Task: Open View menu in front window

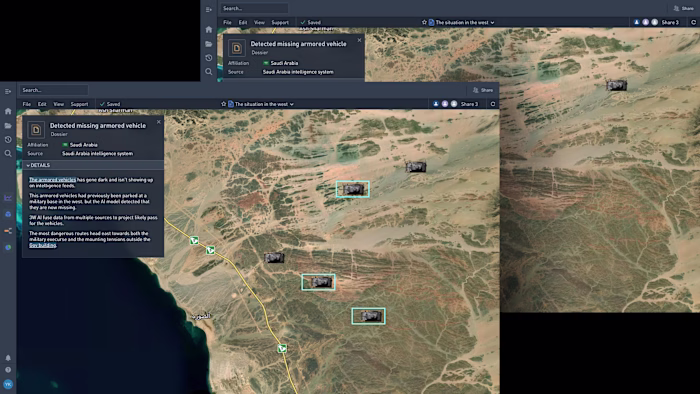Action: click(x=58, y=104)
